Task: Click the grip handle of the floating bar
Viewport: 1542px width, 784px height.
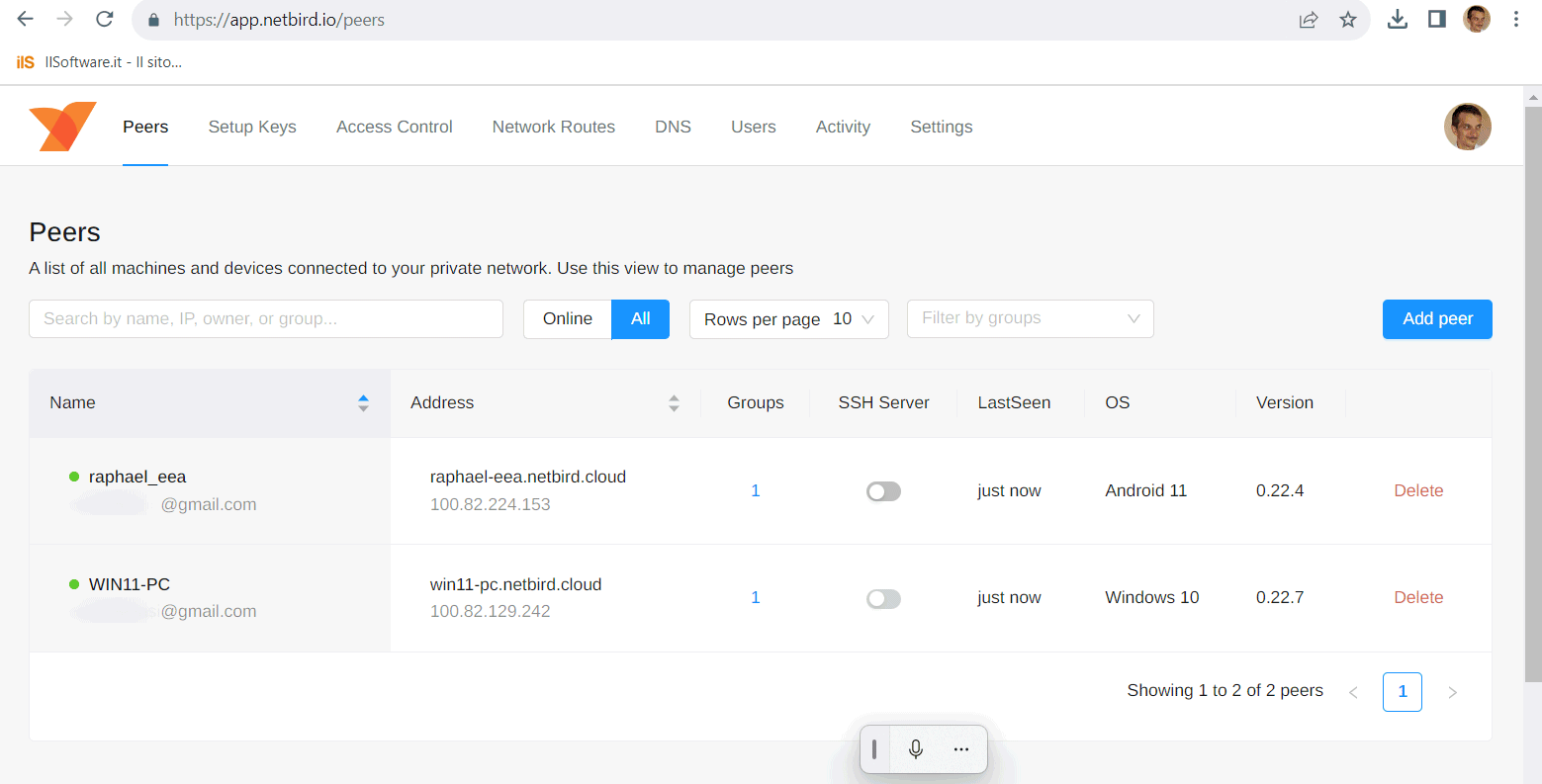Action: (x=874, y=749)
